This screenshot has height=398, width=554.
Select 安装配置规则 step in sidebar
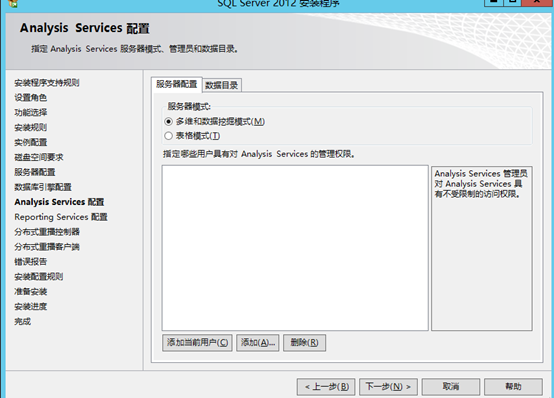pos(39,276)
